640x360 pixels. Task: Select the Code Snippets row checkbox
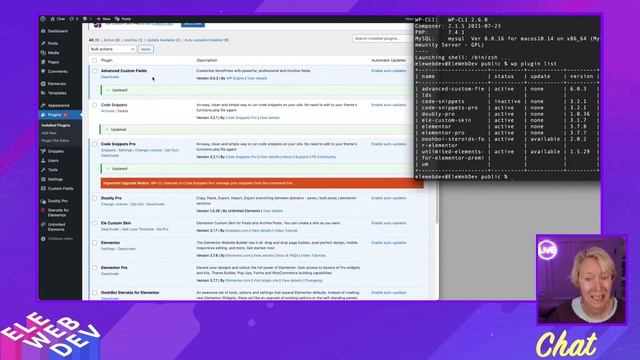pyautogui.click(x=95, y=105)
